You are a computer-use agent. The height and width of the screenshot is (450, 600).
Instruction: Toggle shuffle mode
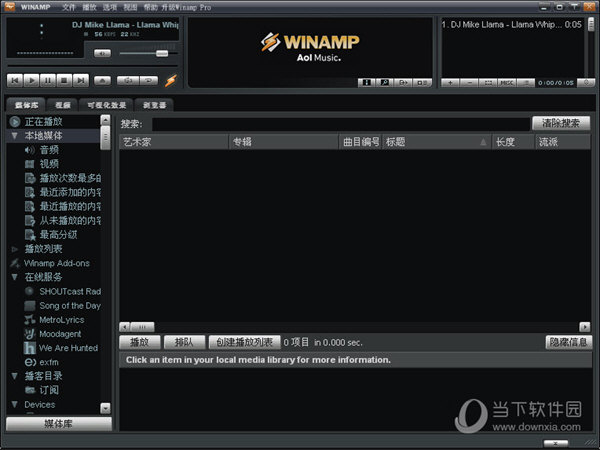click(128, 80)
